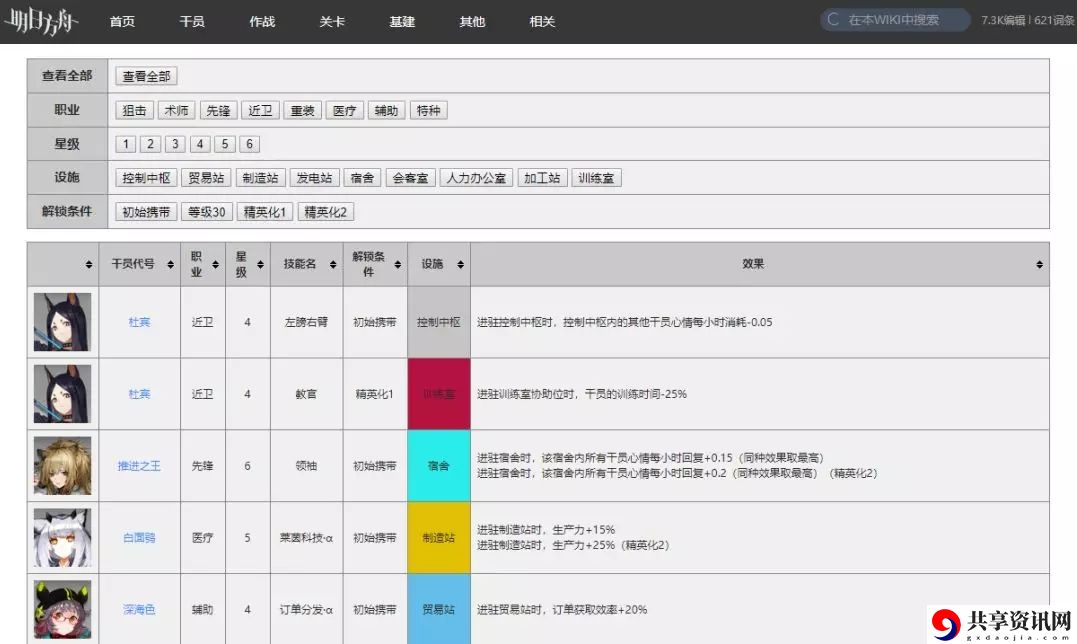Open the 基建 navigation menu
Viewport: 1077px width, 644px height.
(403, 22)
